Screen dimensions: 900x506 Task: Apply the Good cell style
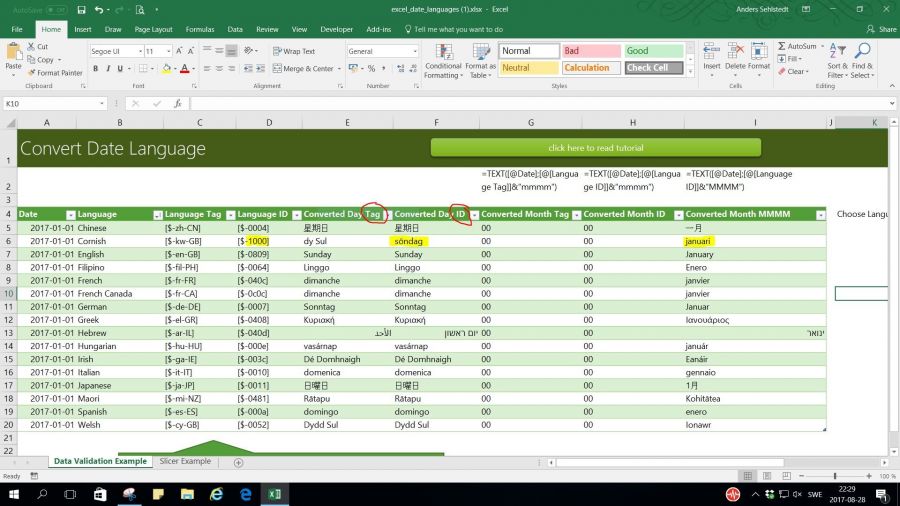point(654,50)
